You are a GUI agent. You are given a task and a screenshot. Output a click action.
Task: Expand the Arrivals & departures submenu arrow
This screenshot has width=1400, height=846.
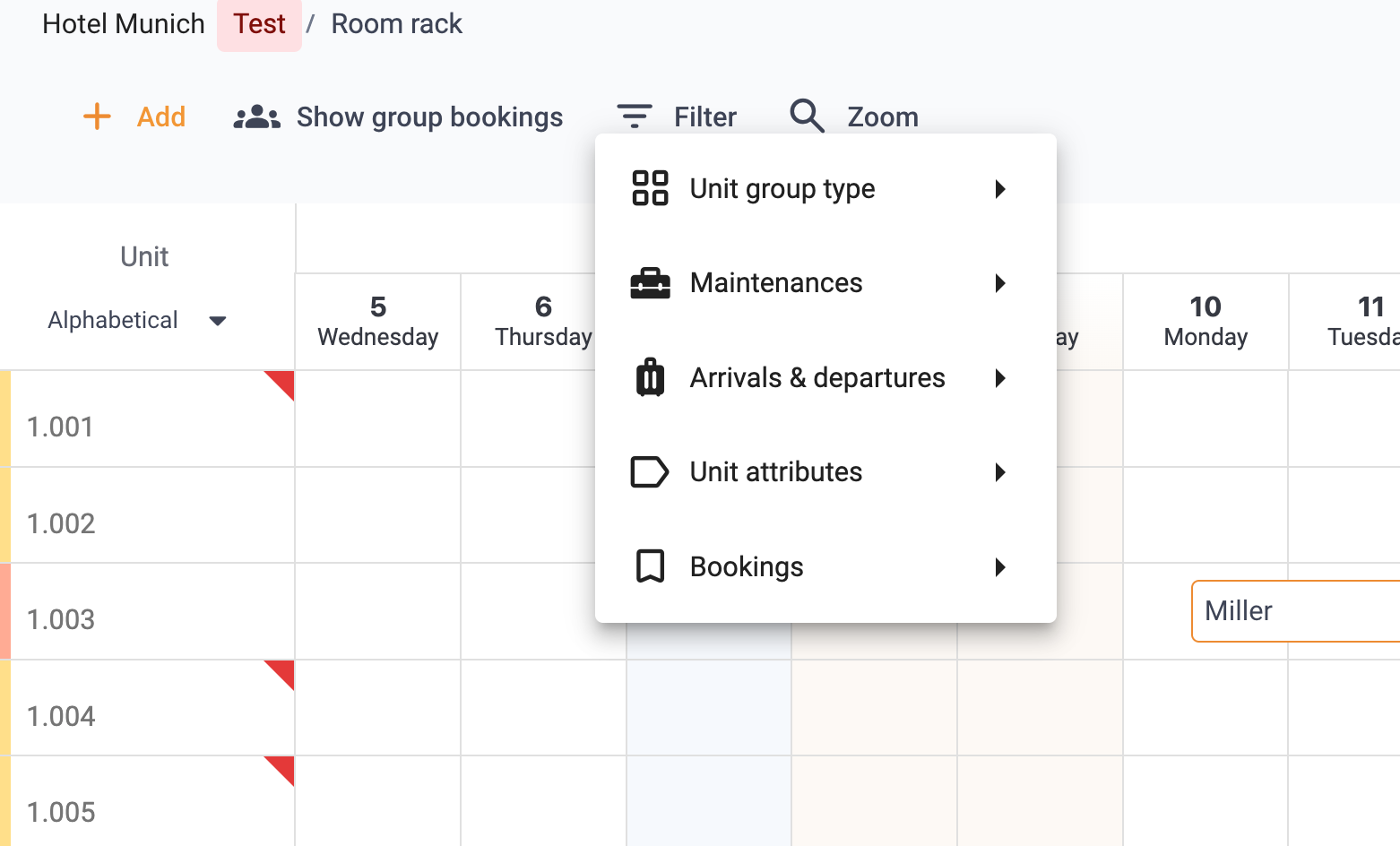pyautogui.click(x=1000, y=378)
